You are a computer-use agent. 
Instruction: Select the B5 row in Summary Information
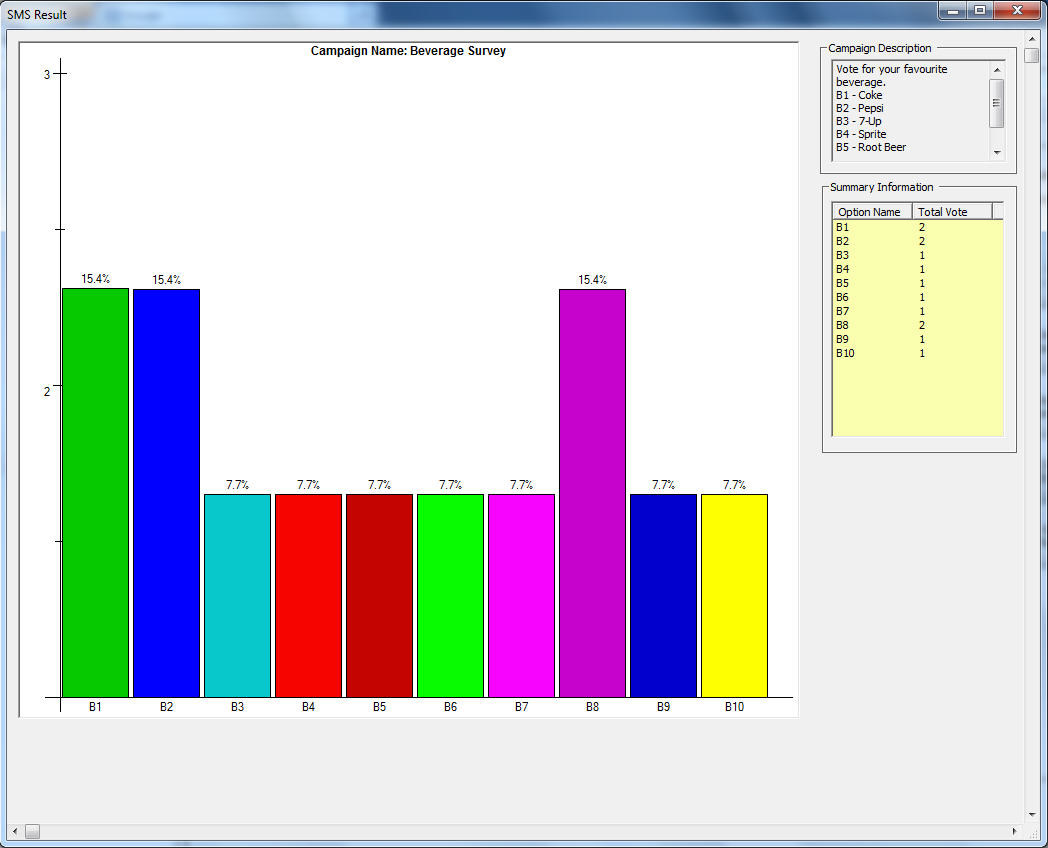[x=918, y=283]
